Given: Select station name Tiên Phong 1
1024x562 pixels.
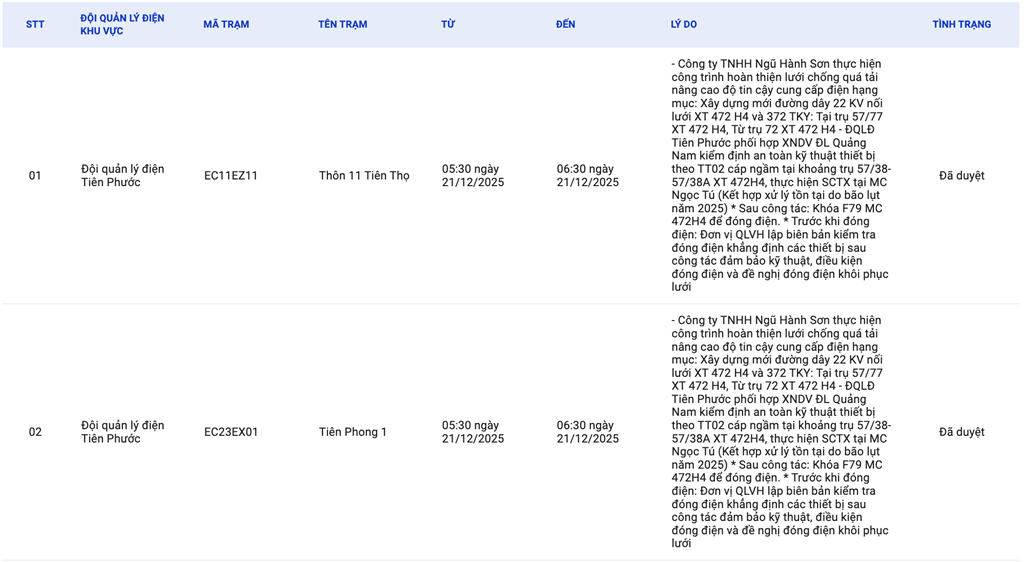Looking at the screenshot, I should click(353, 432).
